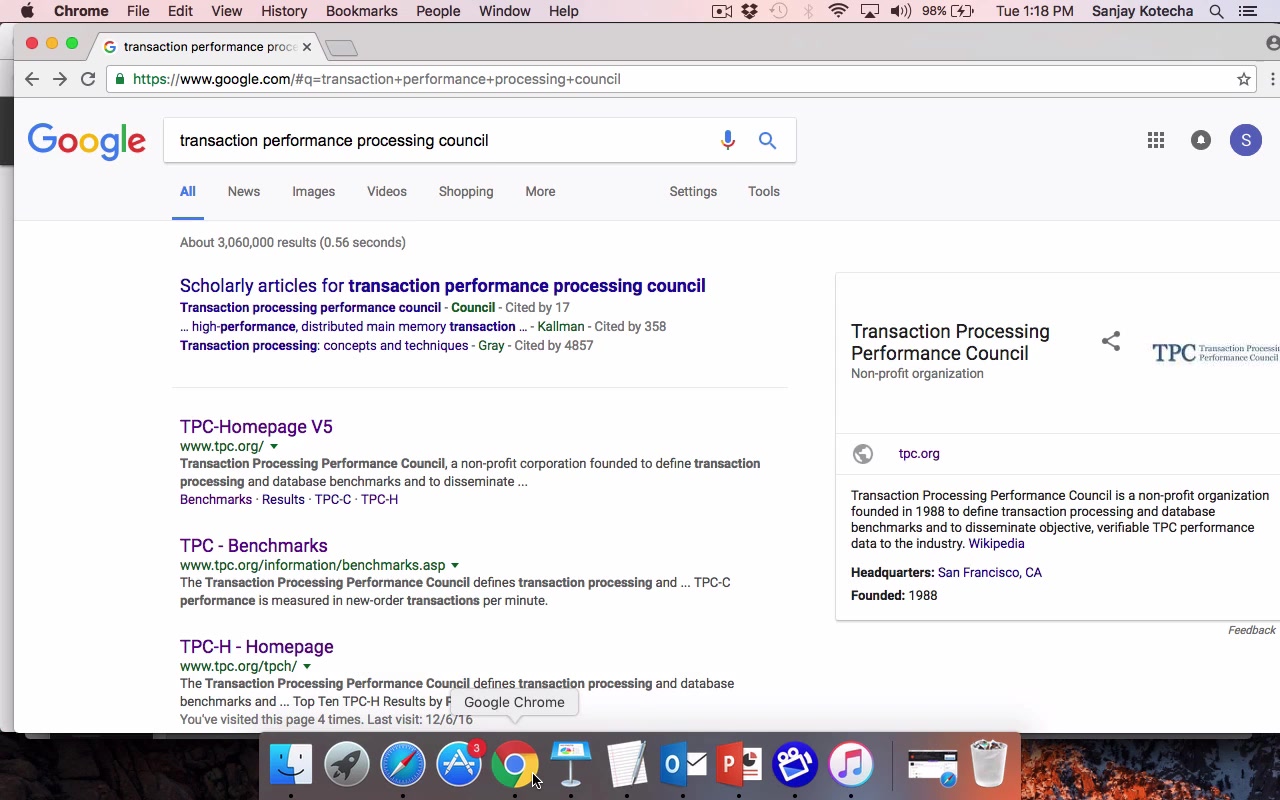Open Scholarly articles for transaction performance processing council
This screenshot has width=1280, height=800.
pos(443,286)
